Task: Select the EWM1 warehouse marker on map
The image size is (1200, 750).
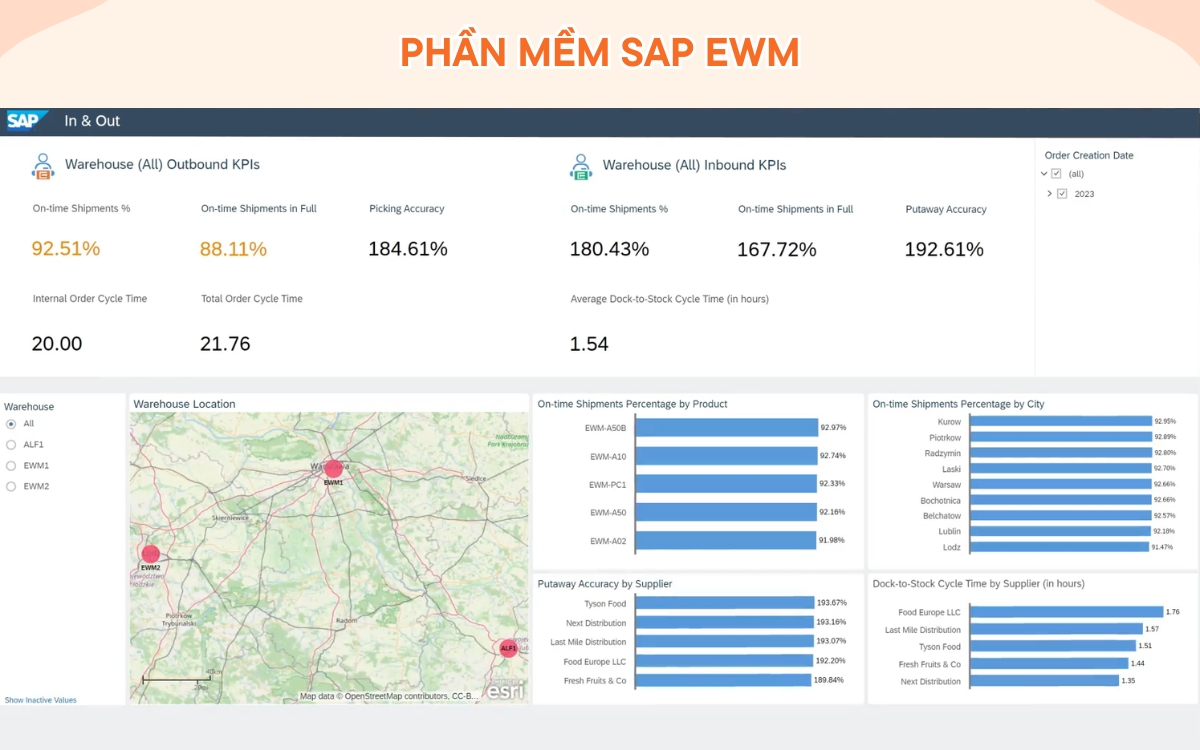Action: coord(333,468)
